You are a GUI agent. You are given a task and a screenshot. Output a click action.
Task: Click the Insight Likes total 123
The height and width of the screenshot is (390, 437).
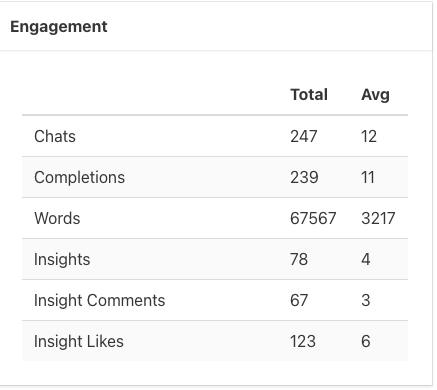click(303, 341)
